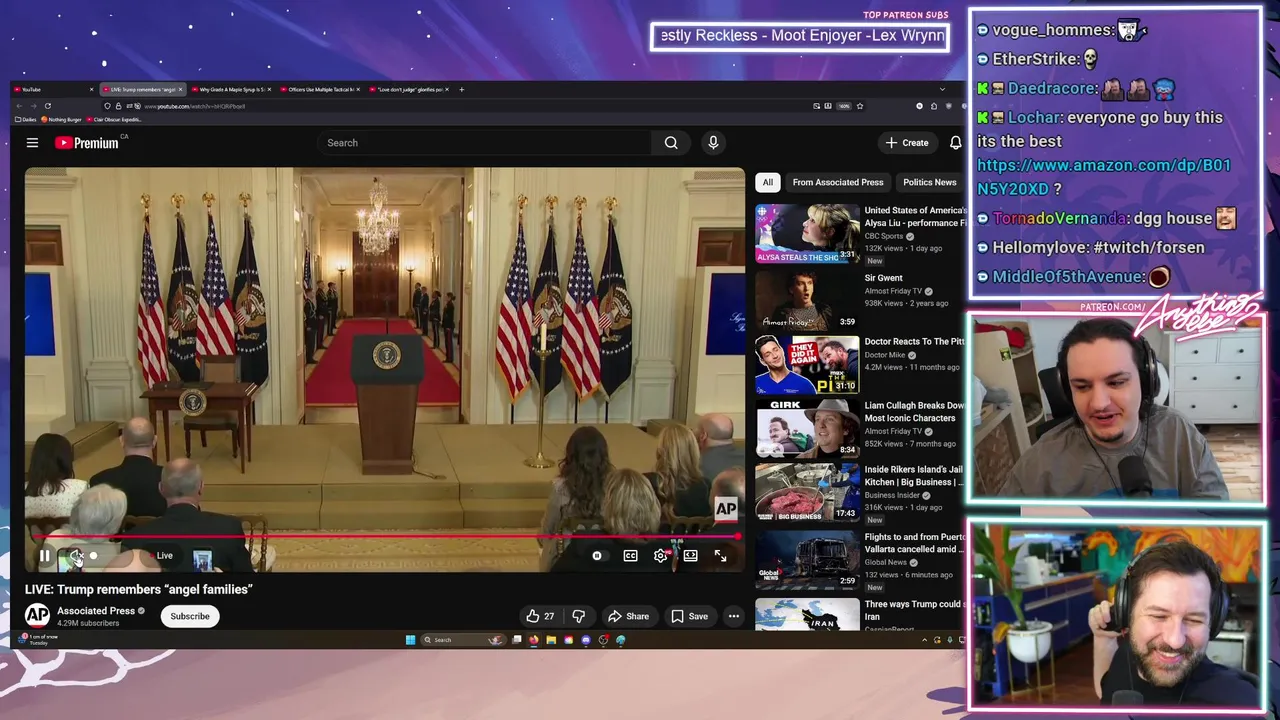Bookmark this page star icon
The height and width of the screenshot is (720, 1280).
tap(859, 106)
